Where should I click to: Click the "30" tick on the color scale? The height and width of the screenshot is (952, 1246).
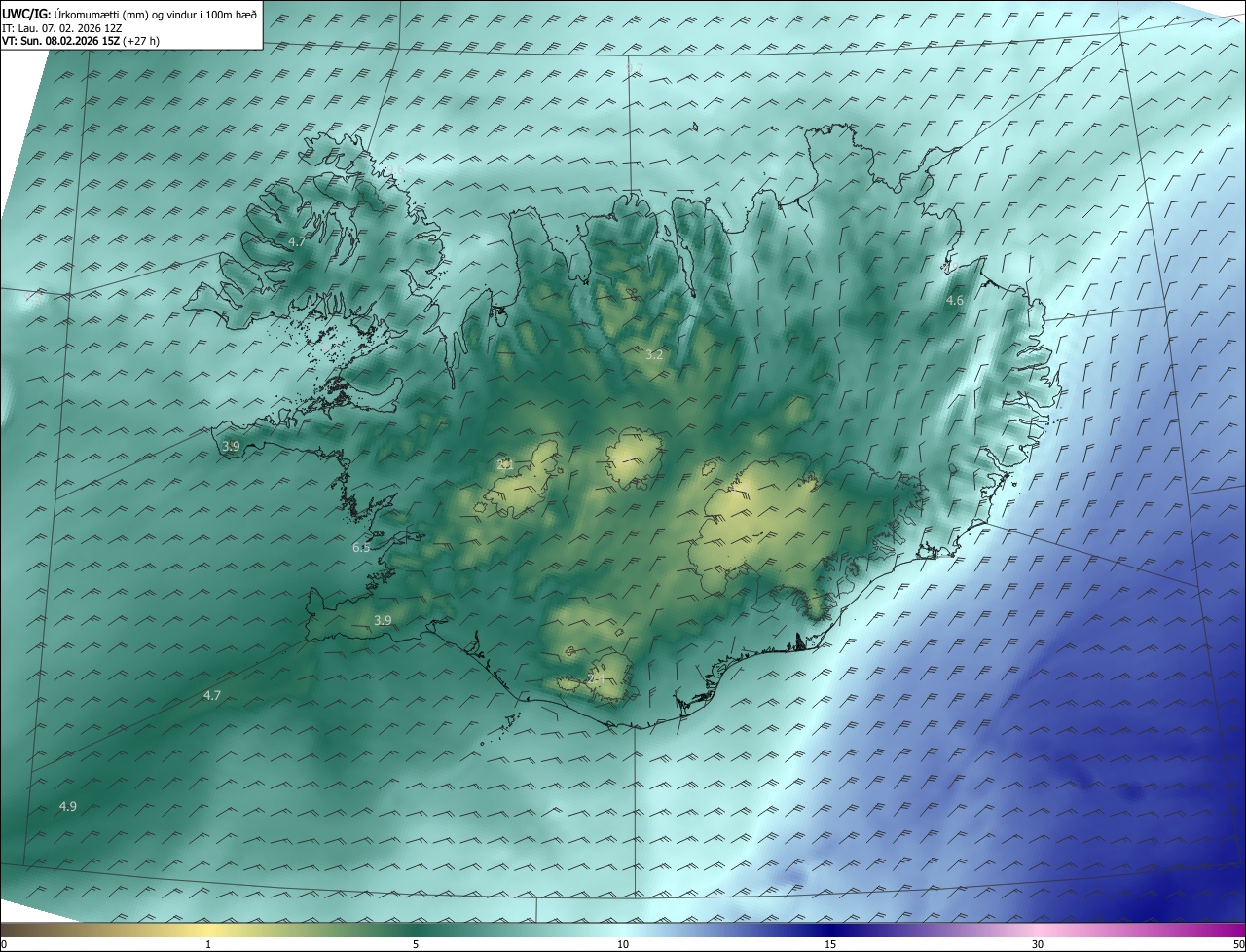pos(1038,944)
